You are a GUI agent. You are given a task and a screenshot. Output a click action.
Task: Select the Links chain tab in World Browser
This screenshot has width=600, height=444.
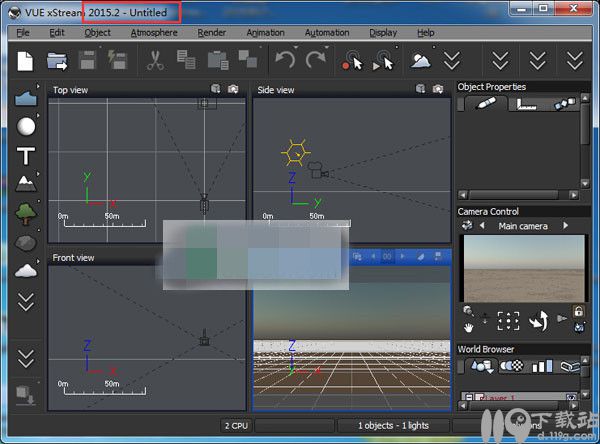pyautogui.click(x=570, y=366)
